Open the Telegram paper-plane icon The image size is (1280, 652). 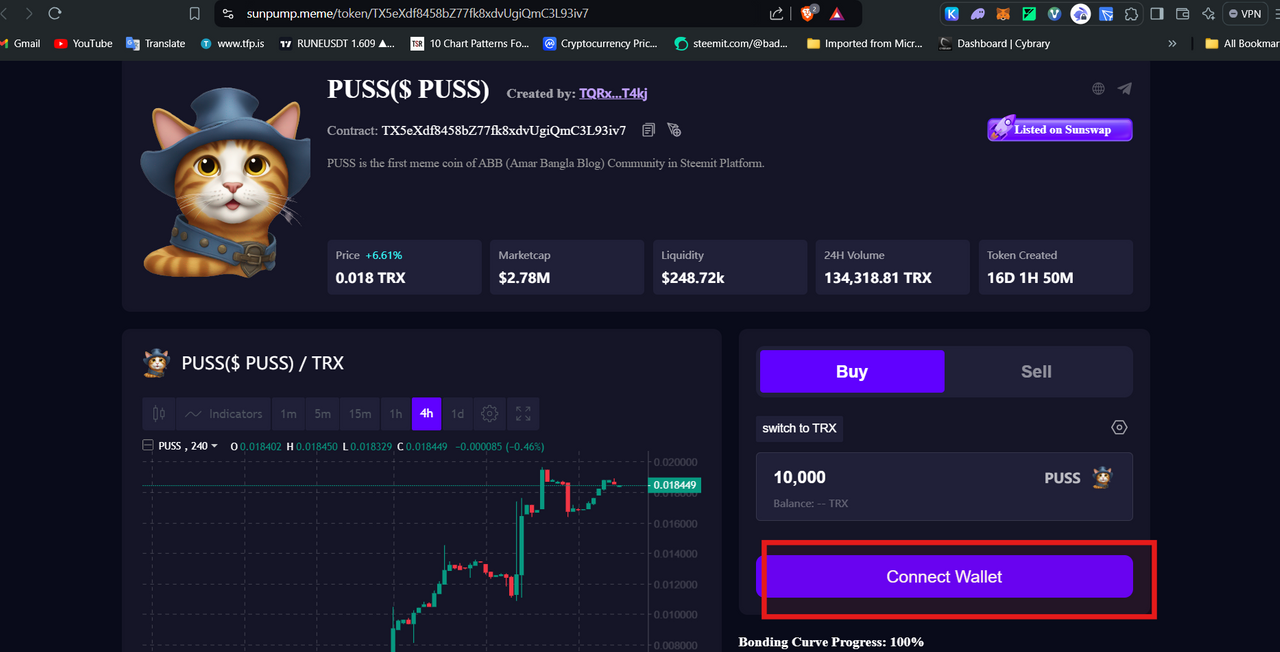pyautogui.click(x=1125, y=89)
